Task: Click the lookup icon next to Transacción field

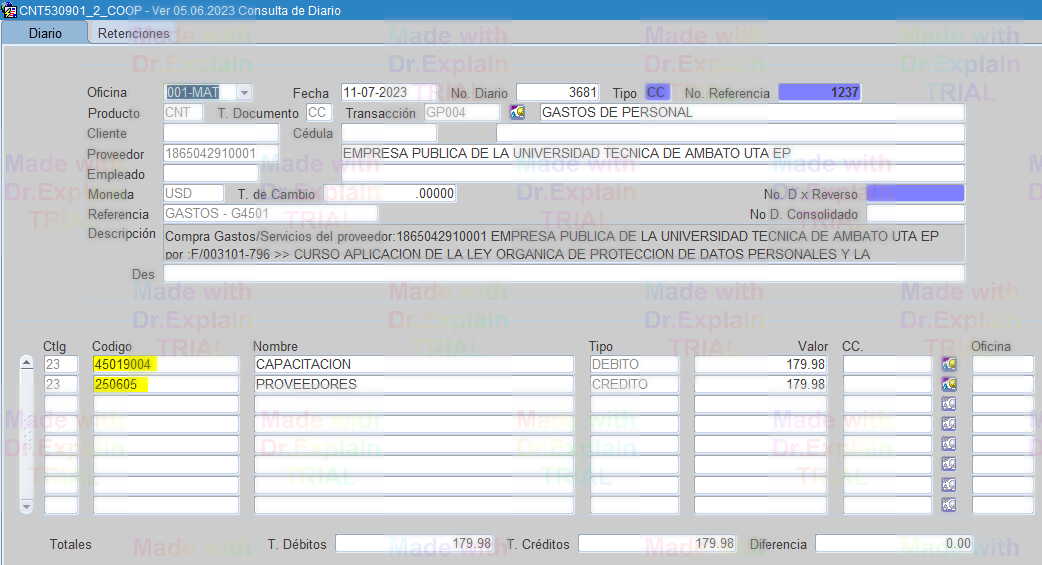Action: tap(517, 113)
